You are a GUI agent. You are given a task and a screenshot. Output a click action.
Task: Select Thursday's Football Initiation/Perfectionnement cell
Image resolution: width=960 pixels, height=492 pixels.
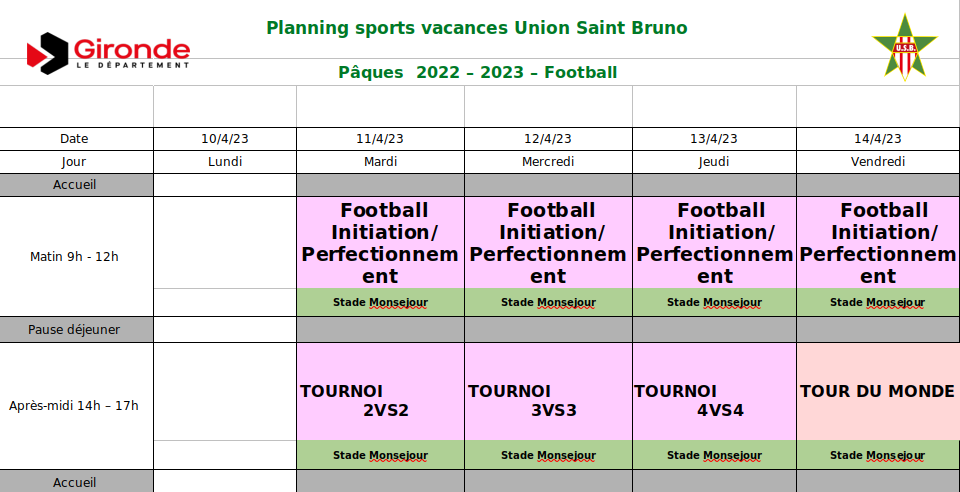point(714,243)
